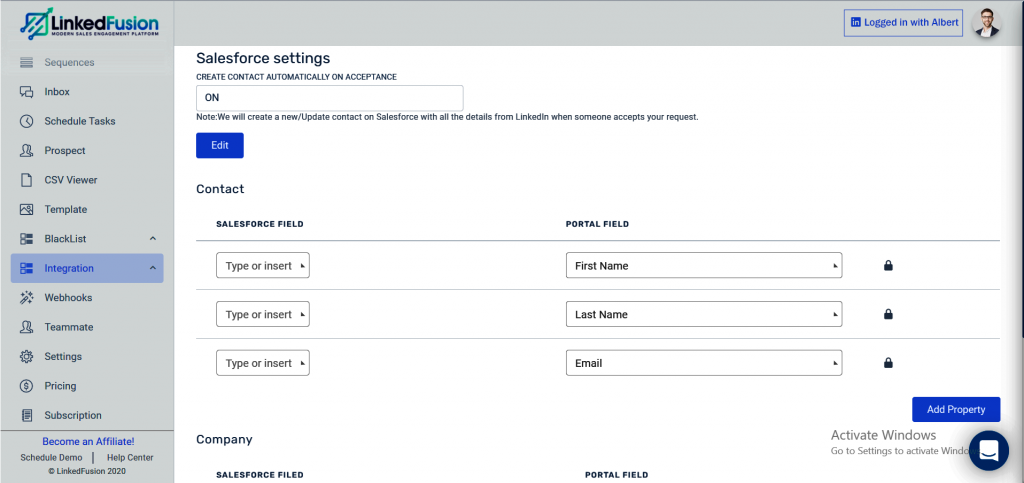Click the Subscription document icon
Screen dimensions: 1024x483
coord(26,415)
